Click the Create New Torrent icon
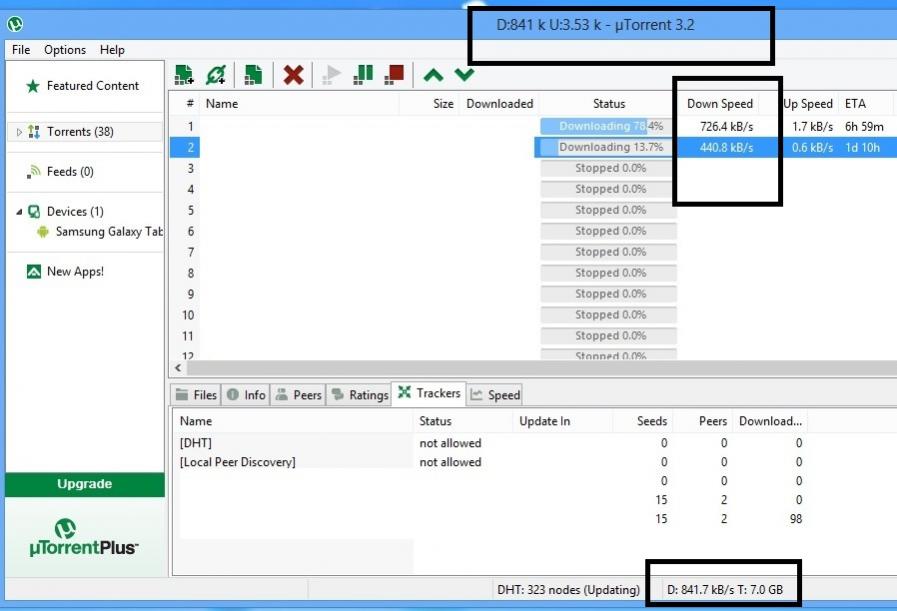This screenshot has height=611, width=897. (253, 74)
